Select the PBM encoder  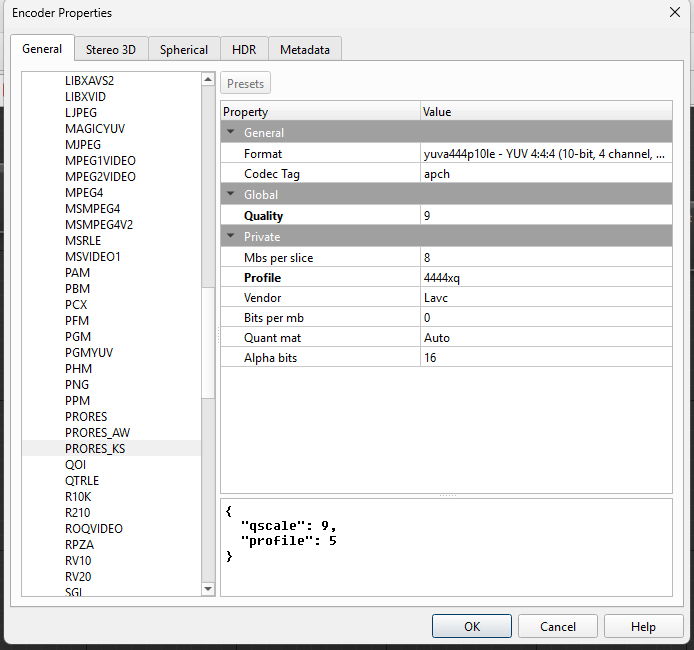(x=77, y=288)
